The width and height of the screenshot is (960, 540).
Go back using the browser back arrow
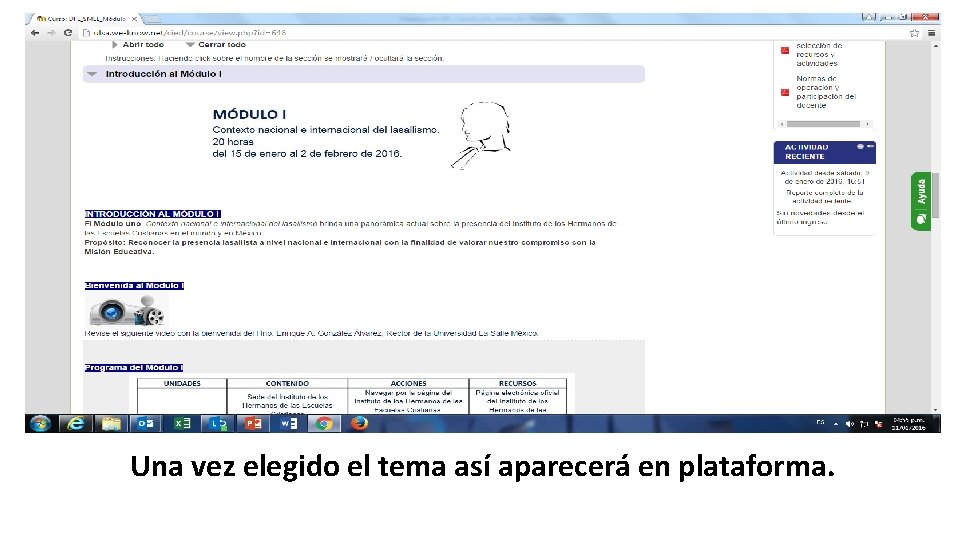[35, 33]
